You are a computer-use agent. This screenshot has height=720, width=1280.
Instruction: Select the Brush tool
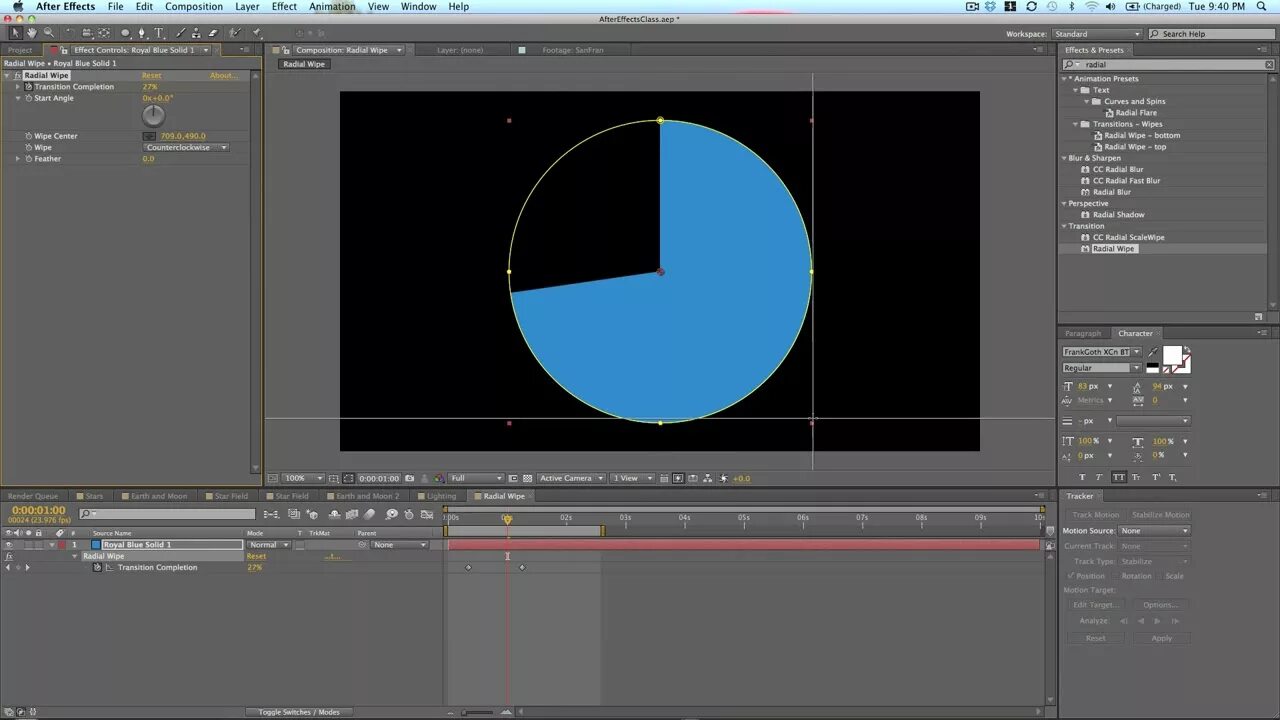181,33
